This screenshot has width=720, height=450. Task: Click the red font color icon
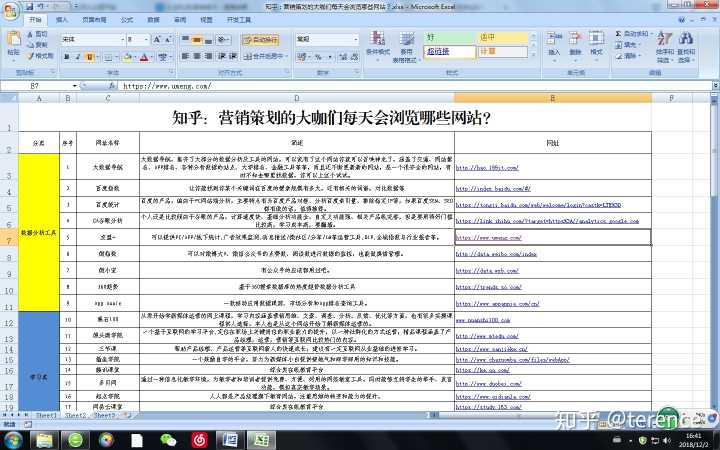coord(143,56)
